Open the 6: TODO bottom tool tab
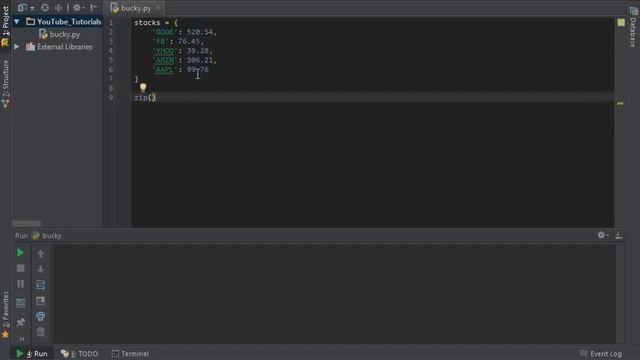This screenshot has width=640, height=360. click(x=80, y=354)
